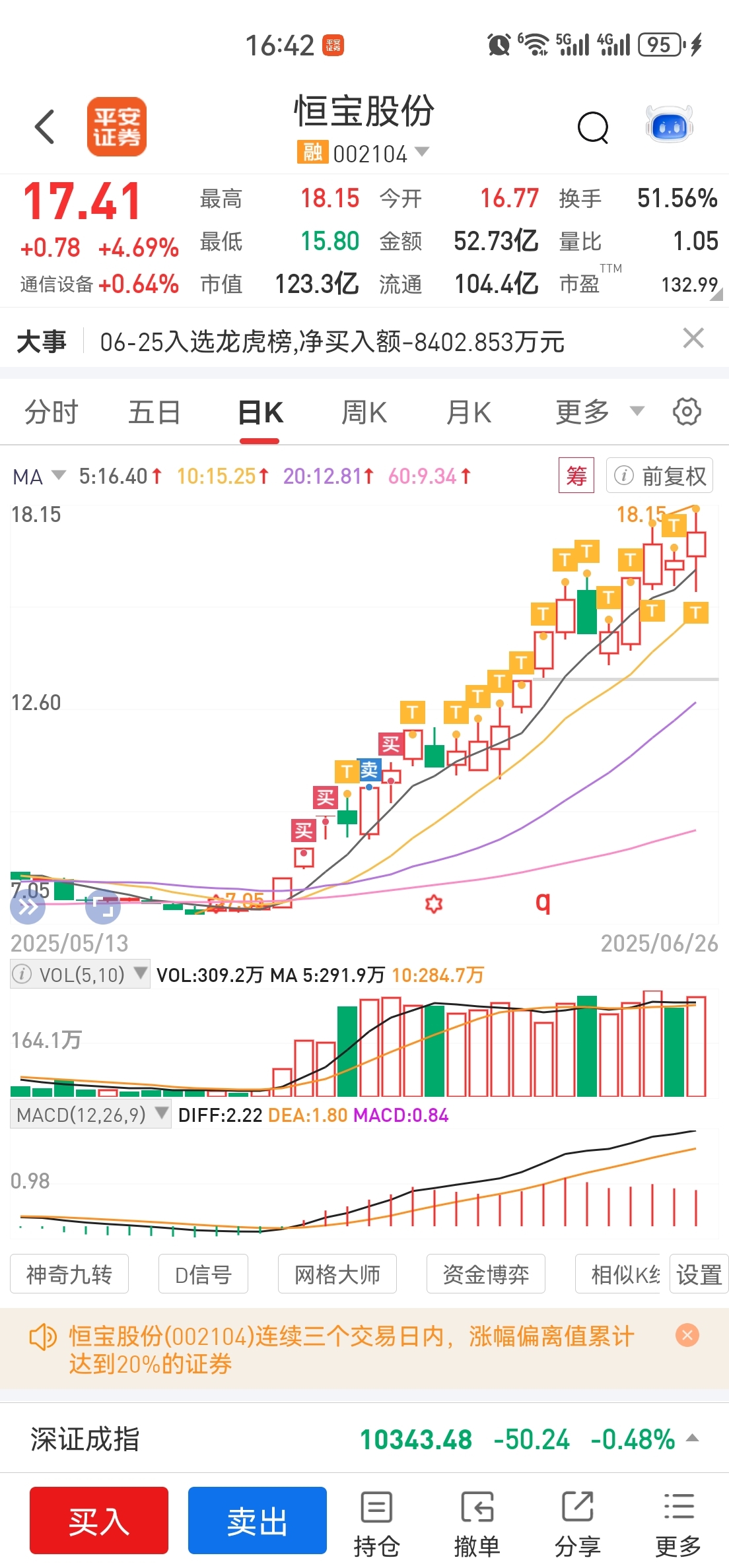Tap the blue 卖出 sell button
This screenshot has height=1568, width=729.
258,1520
